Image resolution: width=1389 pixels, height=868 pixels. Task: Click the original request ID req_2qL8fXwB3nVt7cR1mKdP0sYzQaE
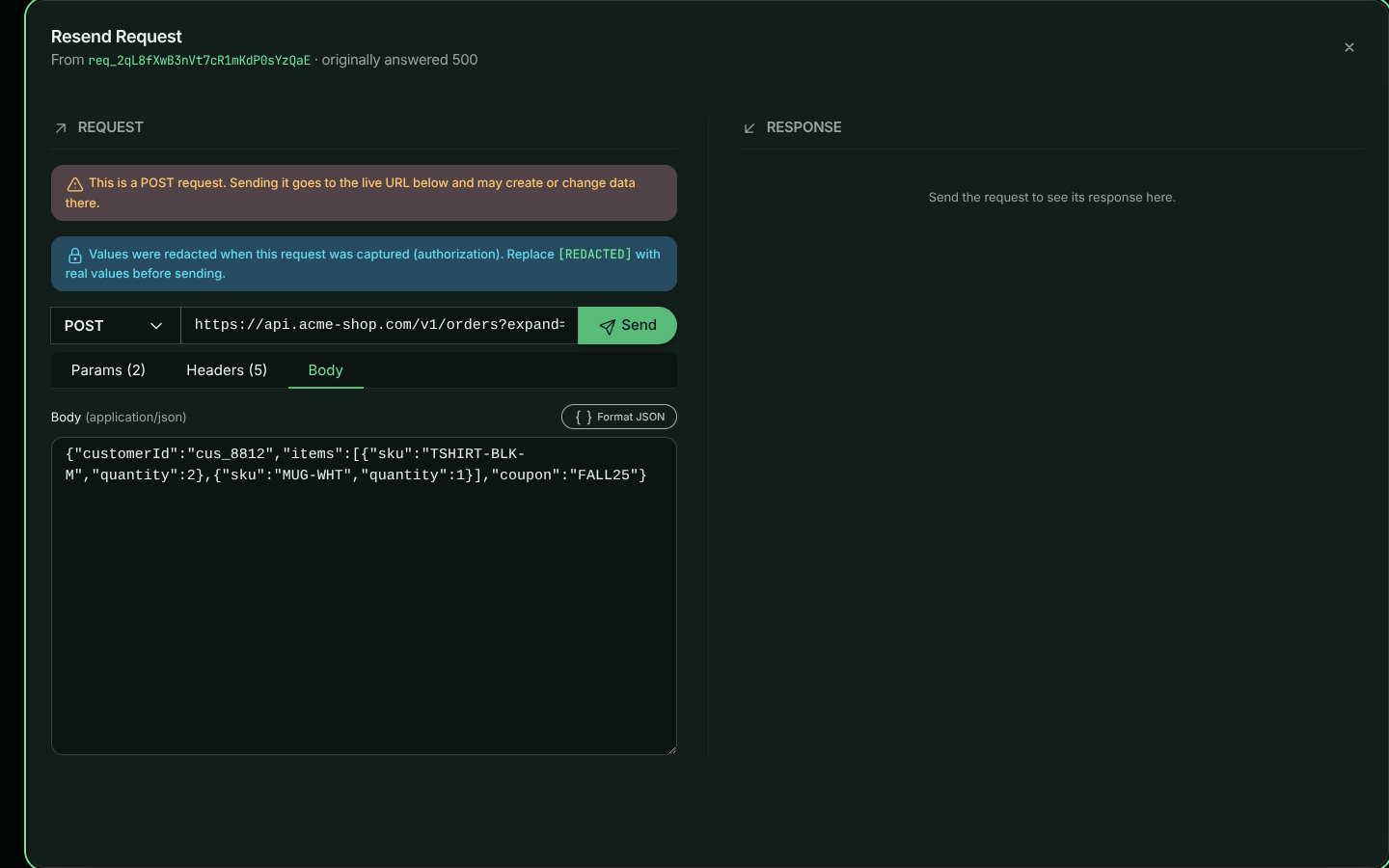[x=200, y=60]
